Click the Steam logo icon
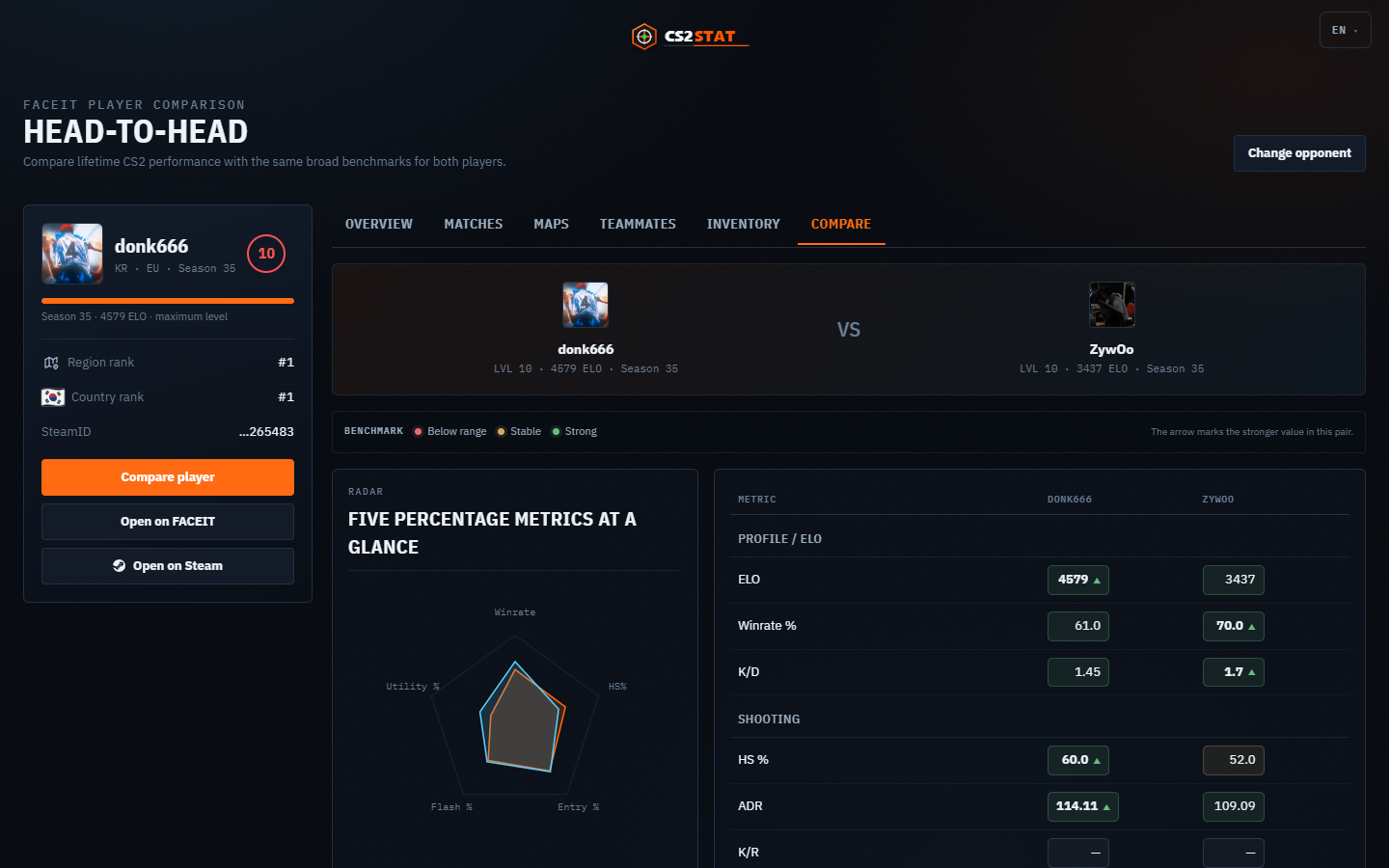Screen dimensions: 1389x868 point(120,566)
